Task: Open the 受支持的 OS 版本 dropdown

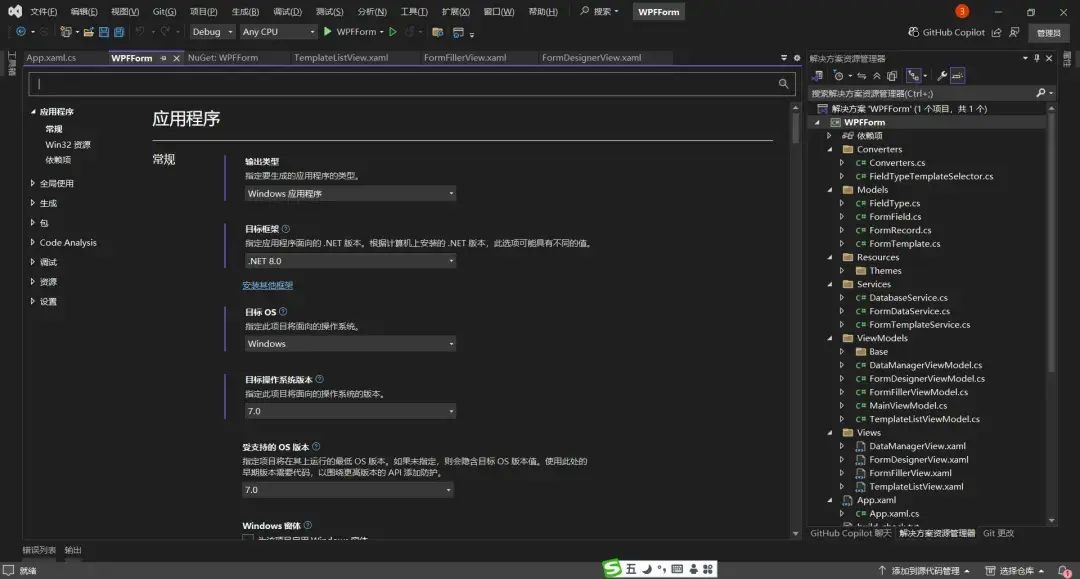Action: pos(347,489)
